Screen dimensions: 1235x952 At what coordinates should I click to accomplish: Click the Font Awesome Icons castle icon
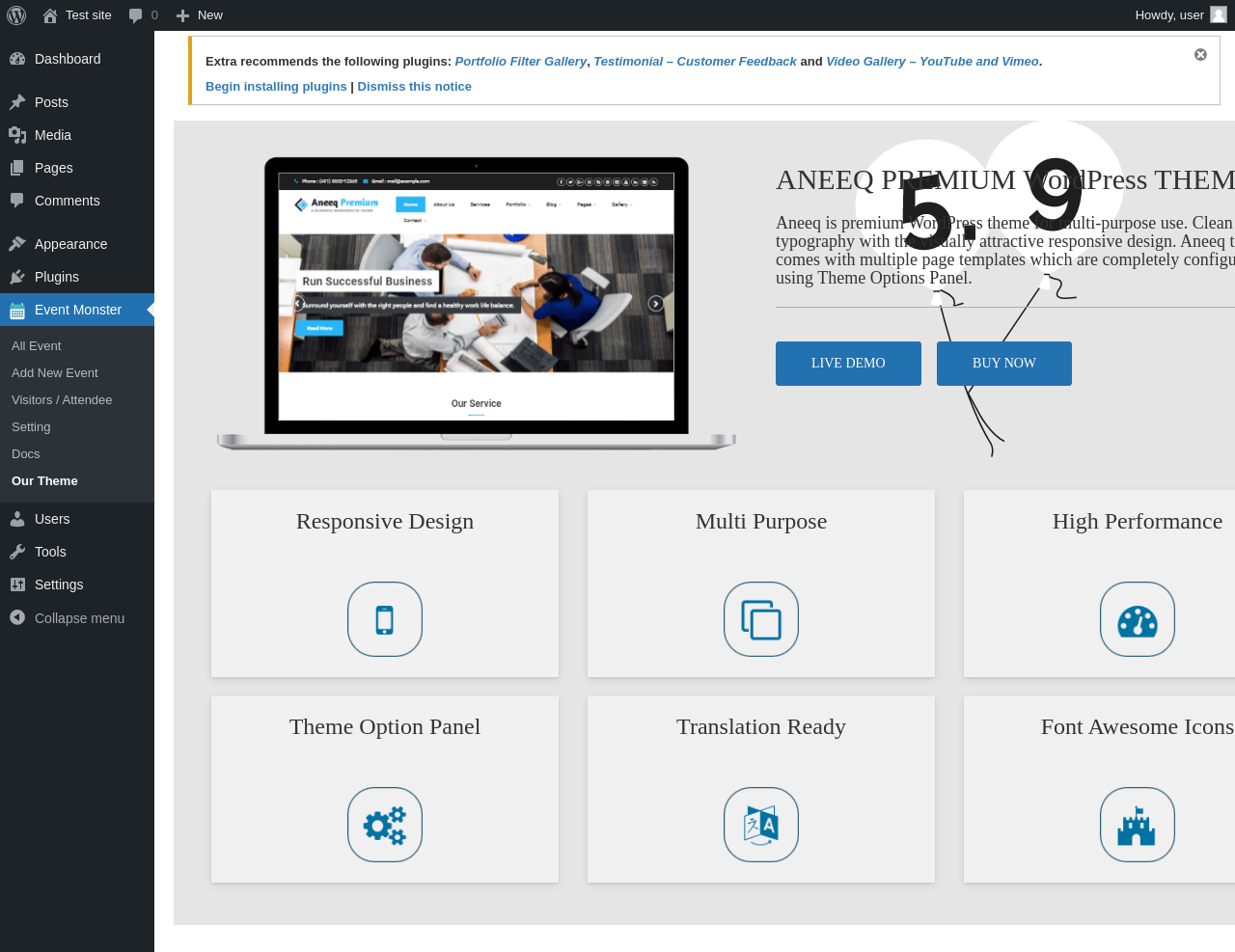[1138, 825]
